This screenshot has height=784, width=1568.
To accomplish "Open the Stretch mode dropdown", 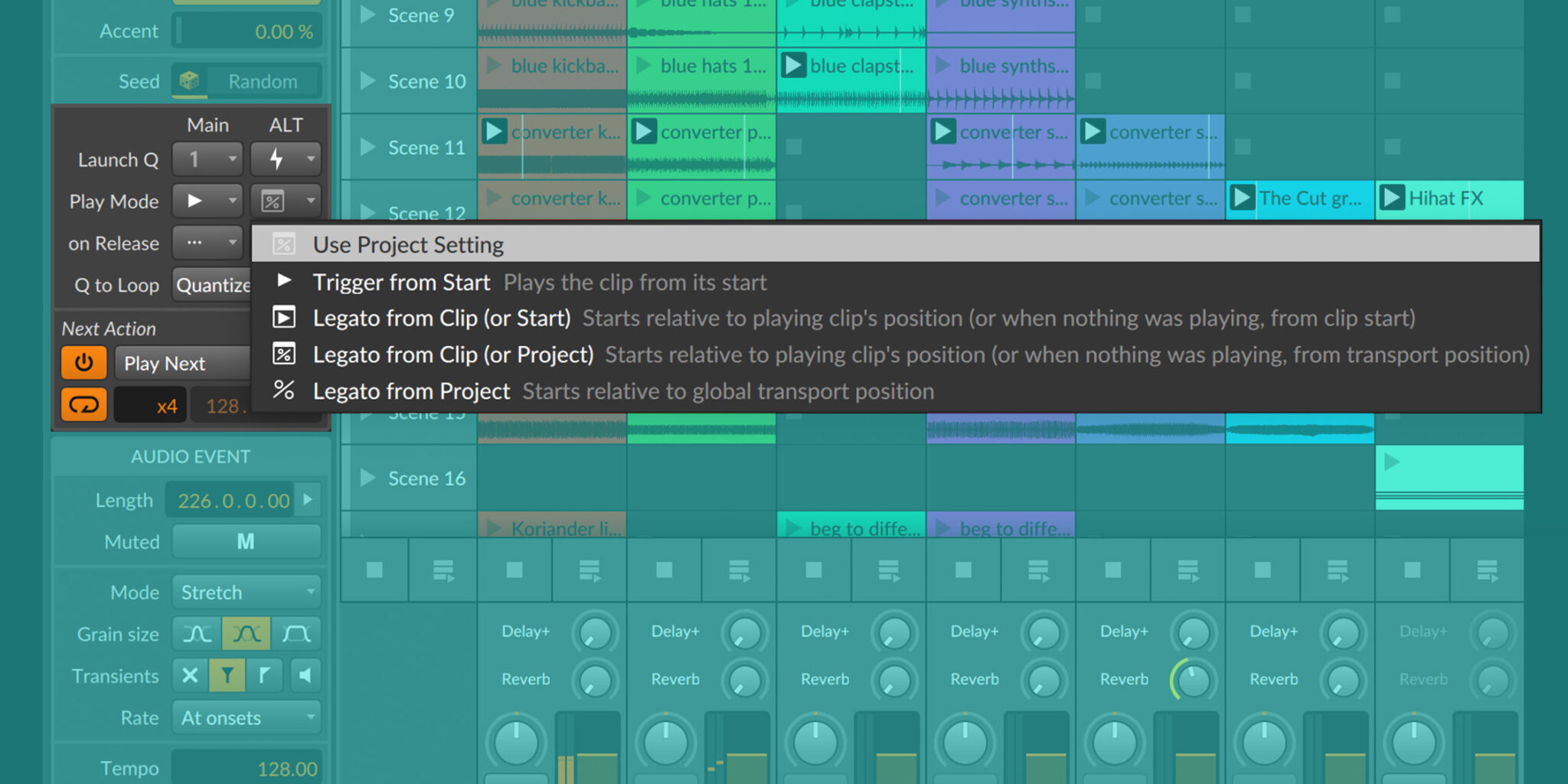I will [246, 592].
